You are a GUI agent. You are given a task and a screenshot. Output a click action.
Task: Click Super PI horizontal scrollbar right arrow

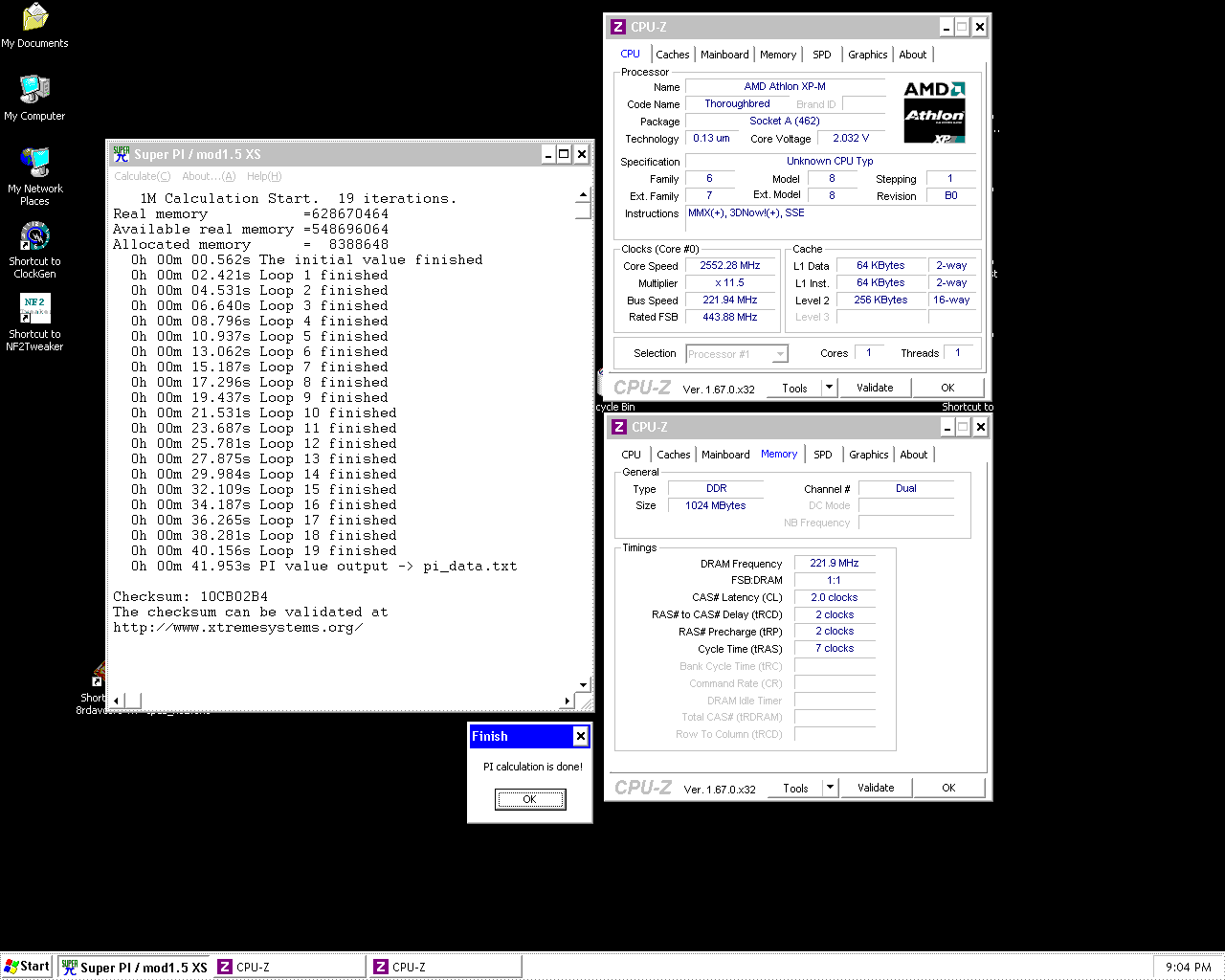click(568, 702)
